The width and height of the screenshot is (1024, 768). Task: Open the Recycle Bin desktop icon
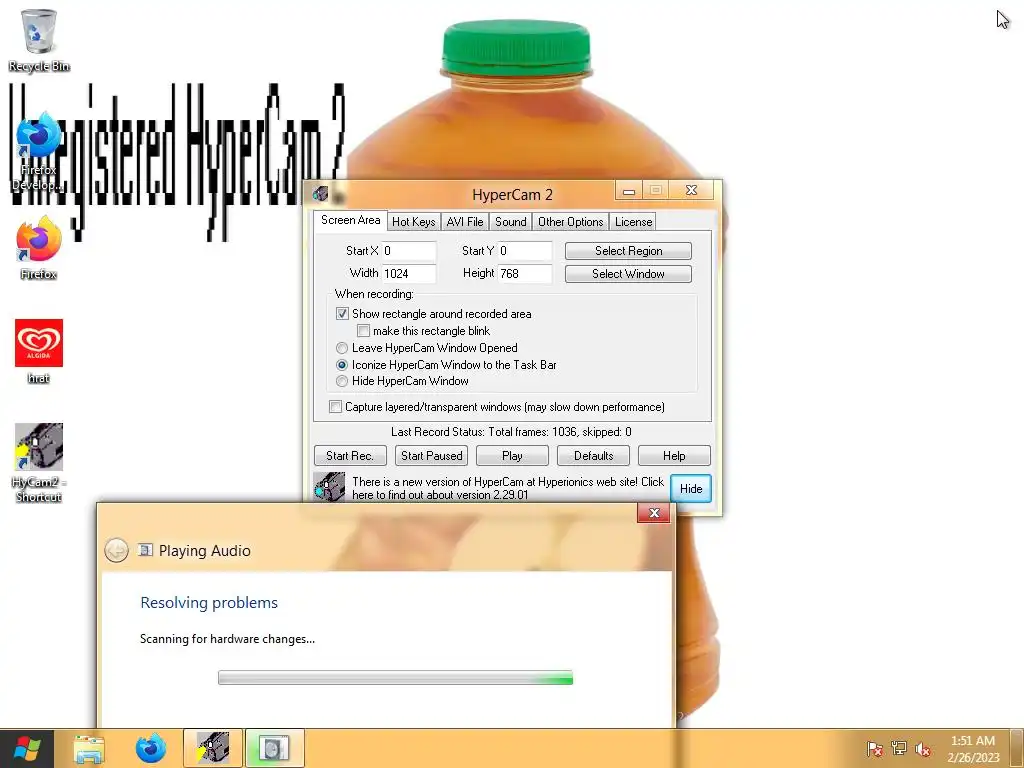click(39, 40)
